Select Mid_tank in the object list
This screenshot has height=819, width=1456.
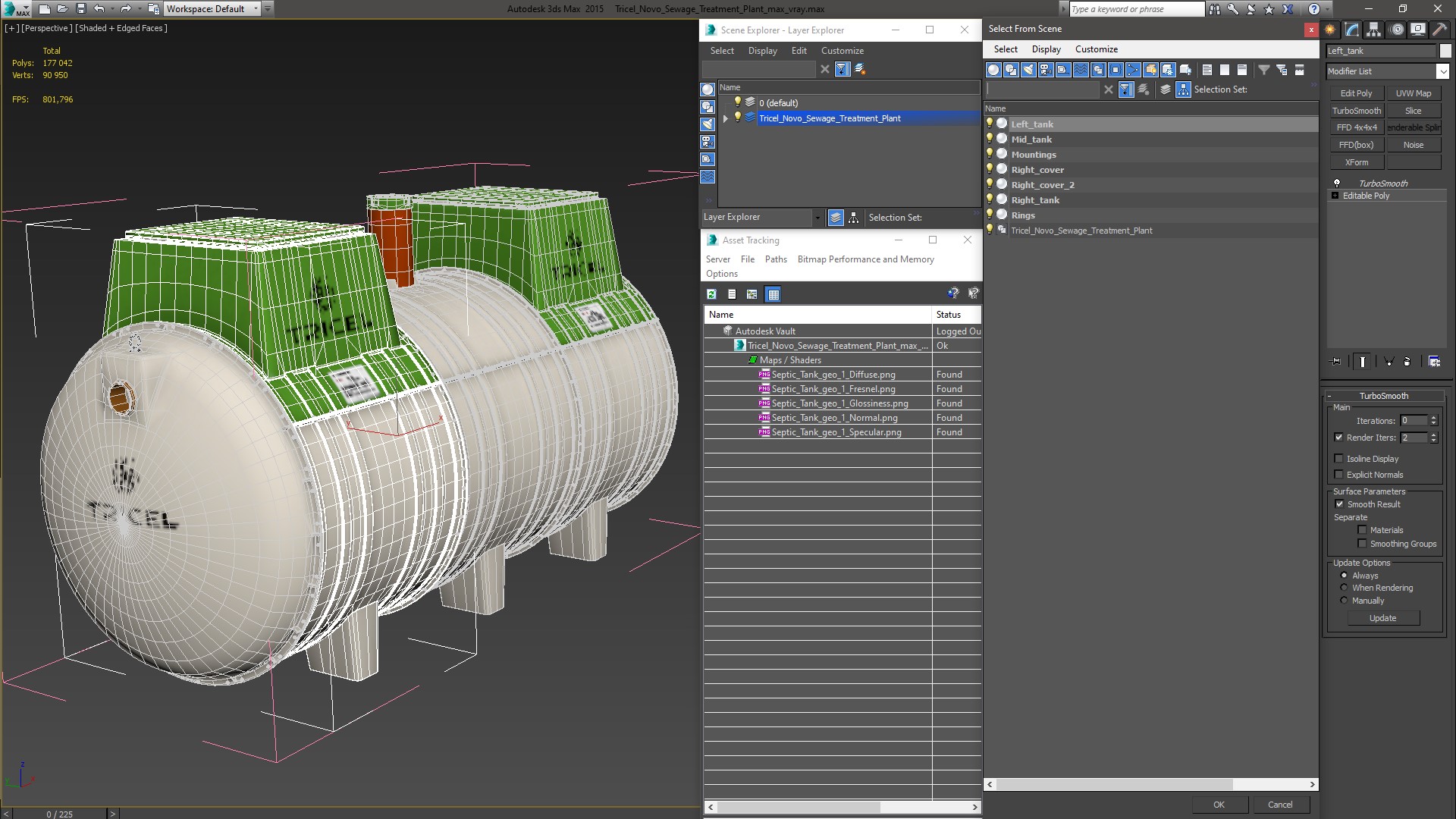[x=1031, y=140]
